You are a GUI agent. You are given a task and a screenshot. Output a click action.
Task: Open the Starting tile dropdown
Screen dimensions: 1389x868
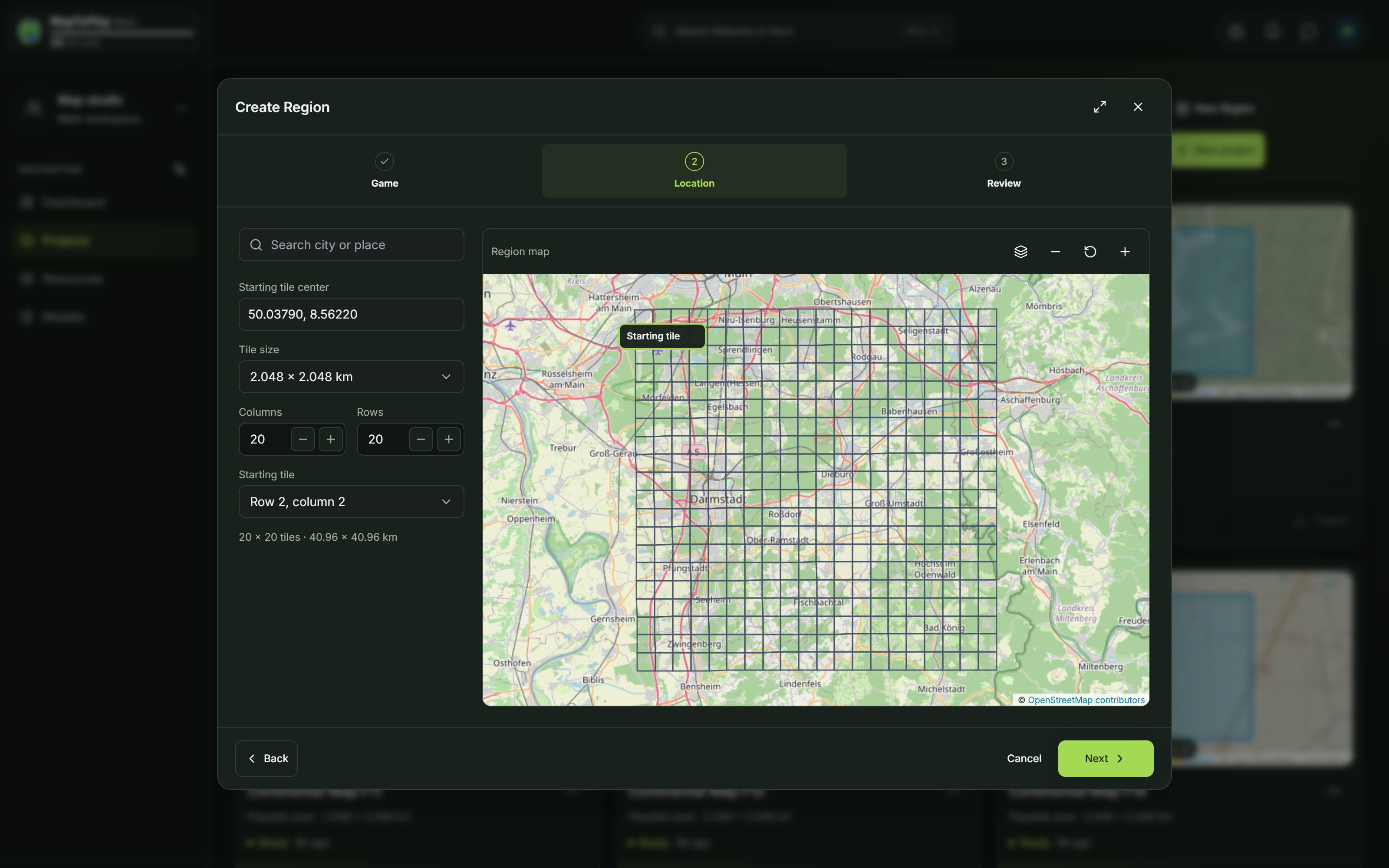pos(351,502)
